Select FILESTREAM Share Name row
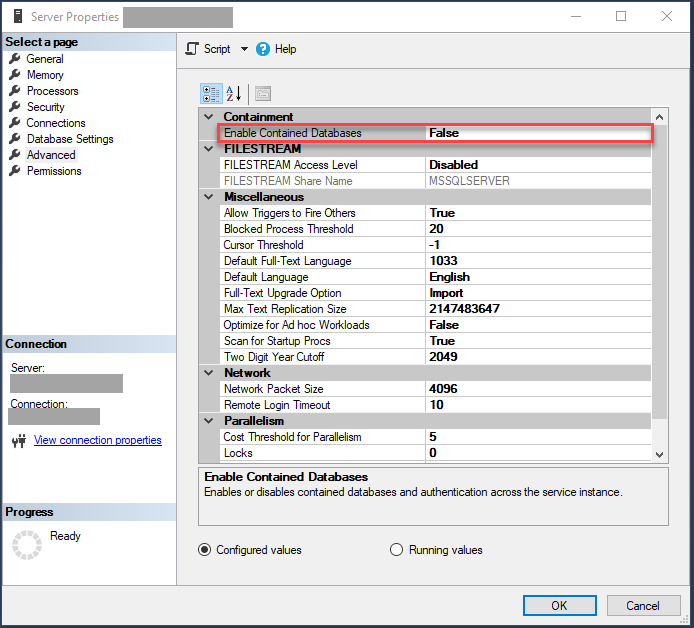694x628 pixels. pos(436,181)
